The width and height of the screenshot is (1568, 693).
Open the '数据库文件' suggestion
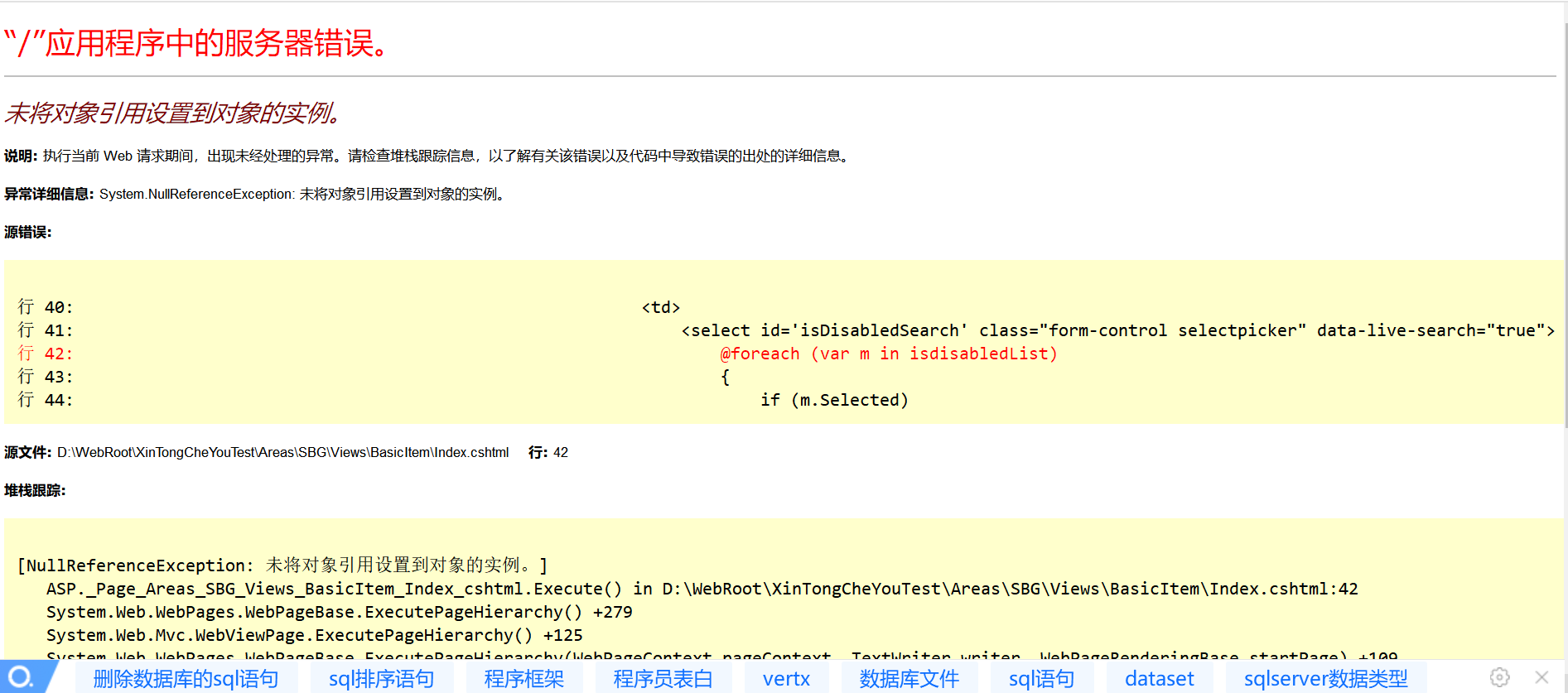point(909,679)
